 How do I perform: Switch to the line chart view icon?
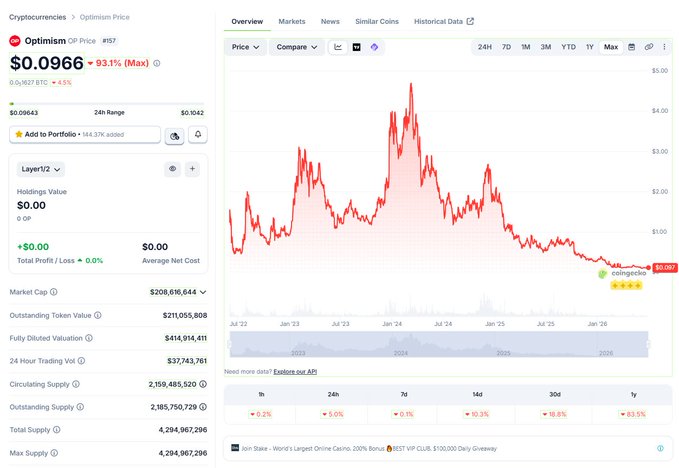[338, 47]
